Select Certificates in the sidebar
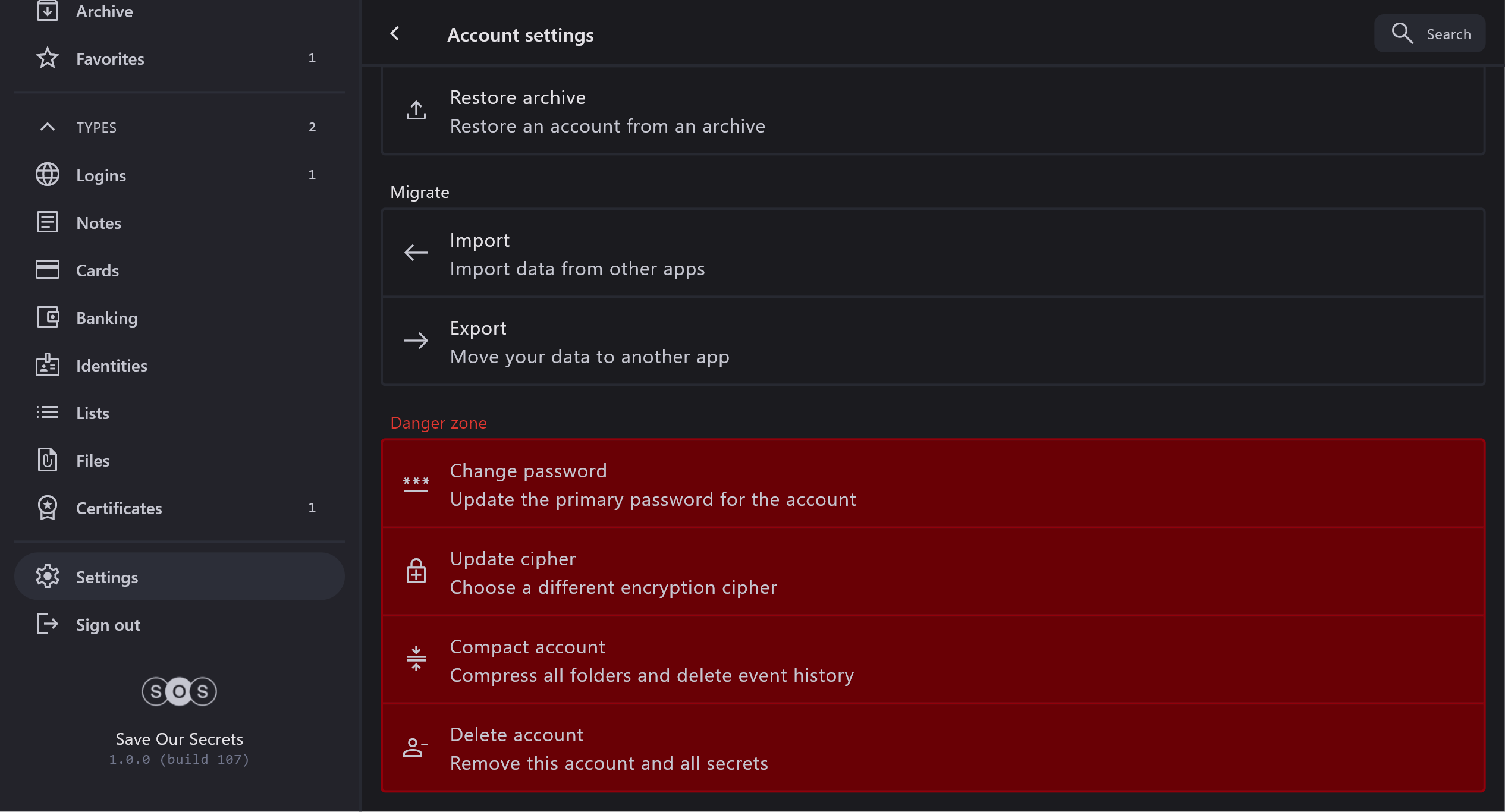Viewport: 1505px width, 812px height. click(x=119, y=508)
